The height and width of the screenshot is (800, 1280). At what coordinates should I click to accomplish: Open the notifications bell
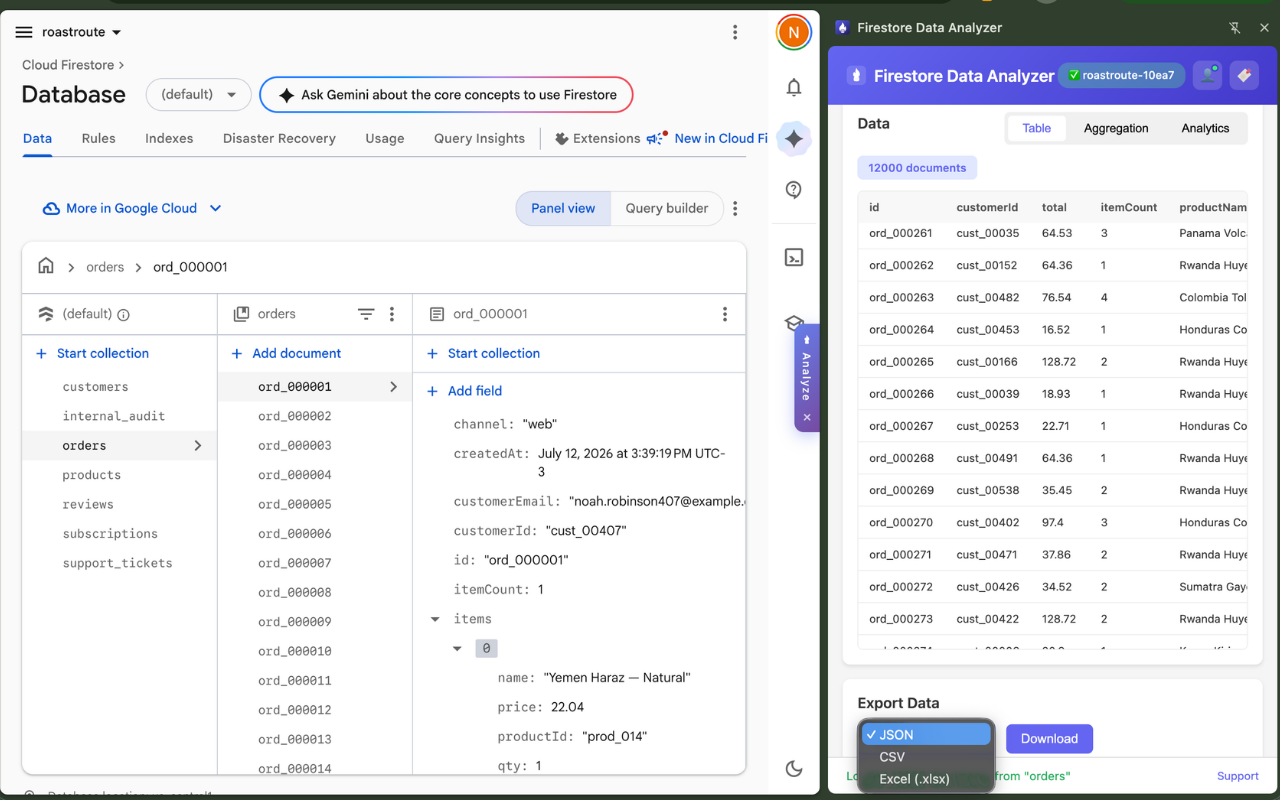pyautogui.click(x=794, y=87)
